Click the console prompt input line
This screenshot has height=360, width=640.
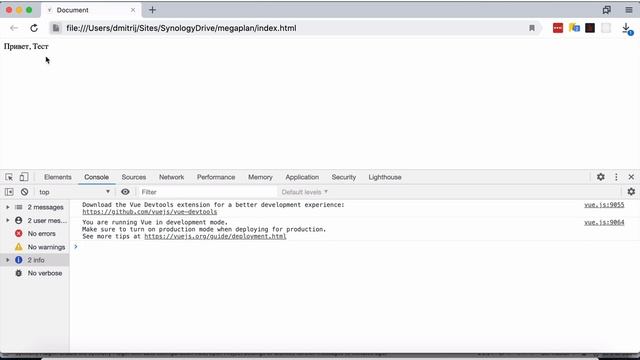click(x=355, y=247)
